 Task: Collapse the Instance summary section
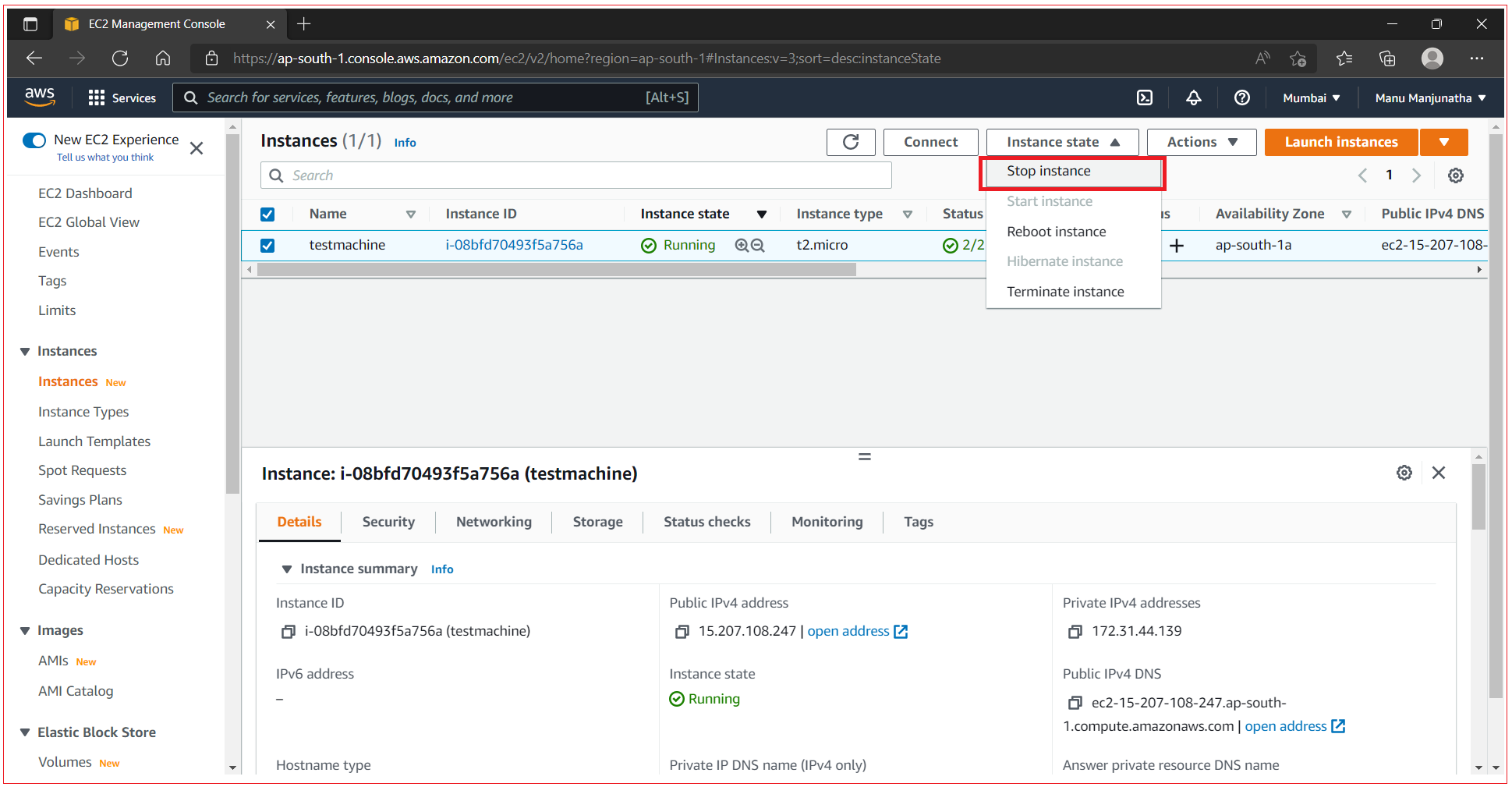coord(287,569)
